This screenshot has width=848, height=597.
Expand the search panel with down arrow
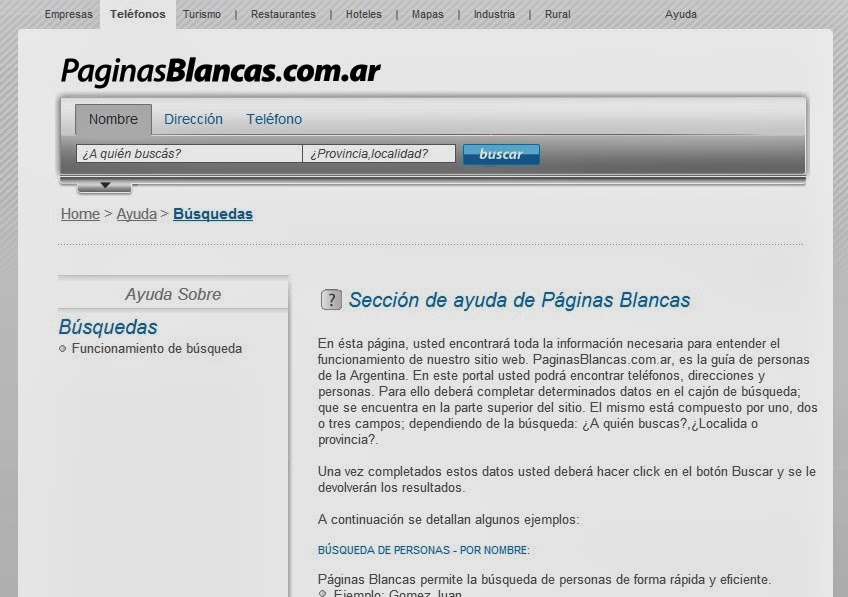tap(105, 186)
